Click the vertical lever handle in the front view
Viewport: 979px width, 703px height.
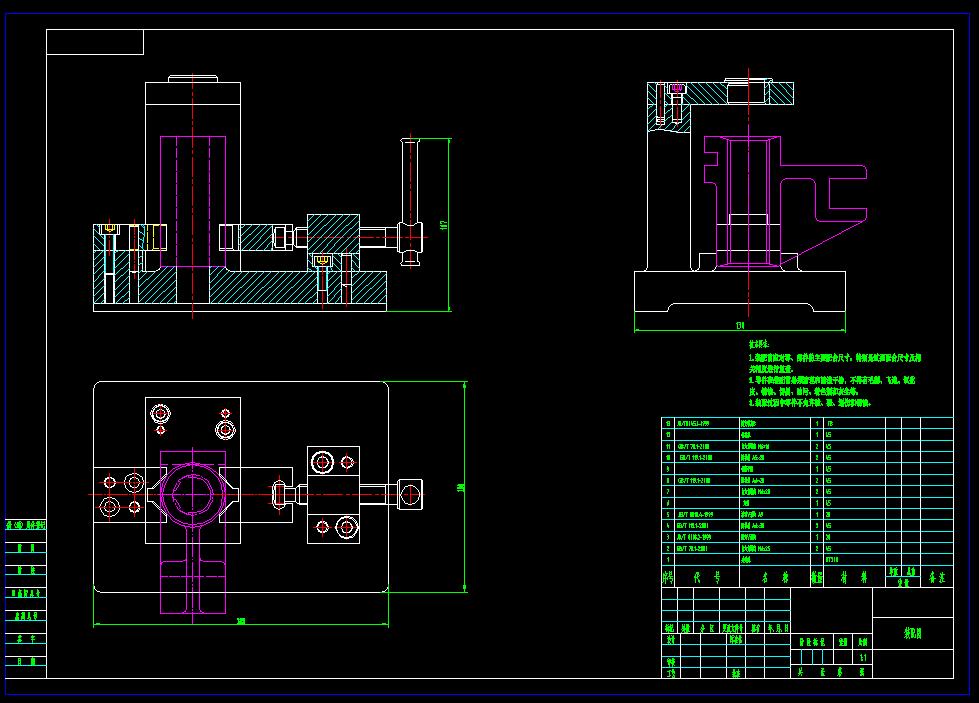click(410, 201)
